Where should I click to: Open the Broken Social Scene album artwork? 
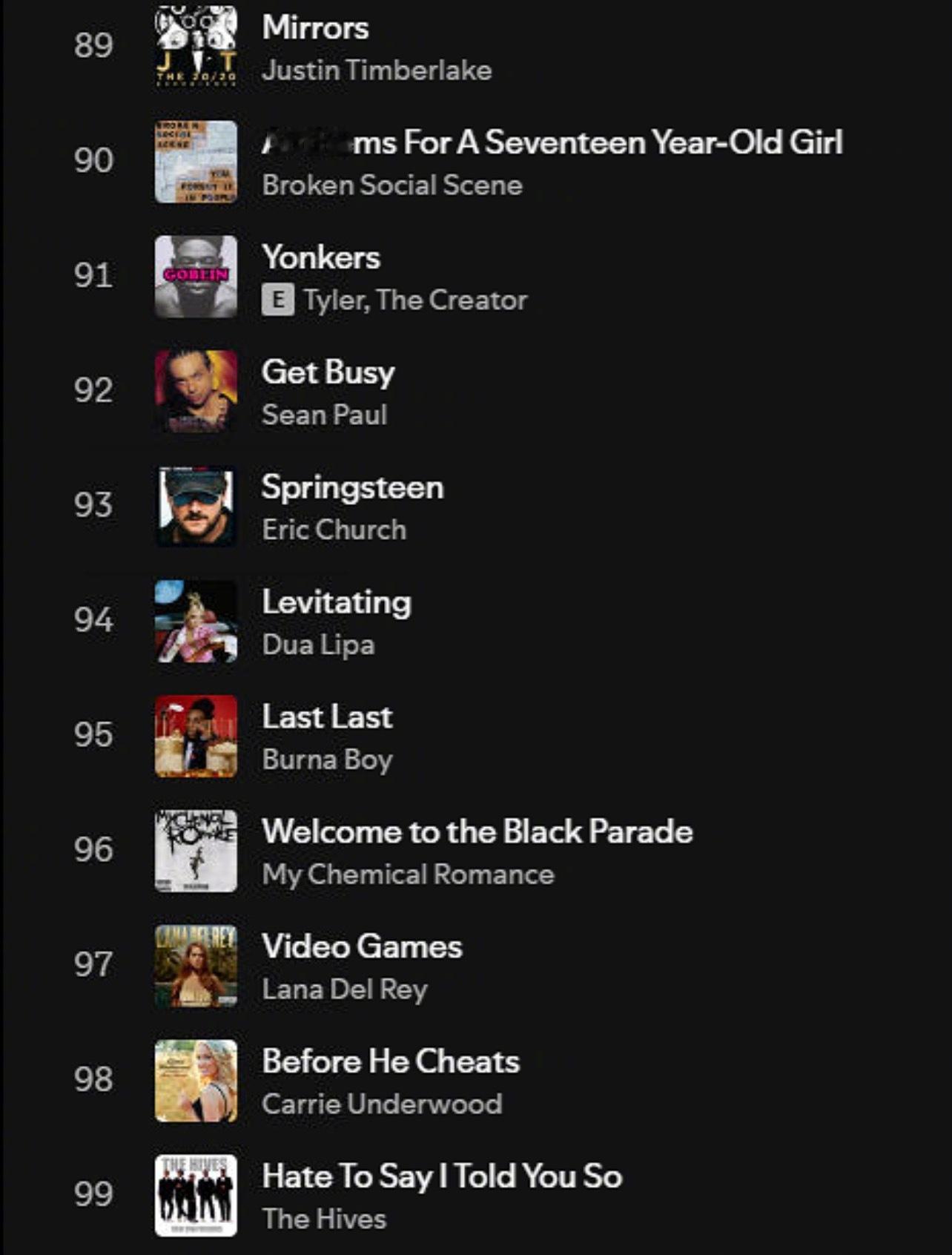click(196, 162)
